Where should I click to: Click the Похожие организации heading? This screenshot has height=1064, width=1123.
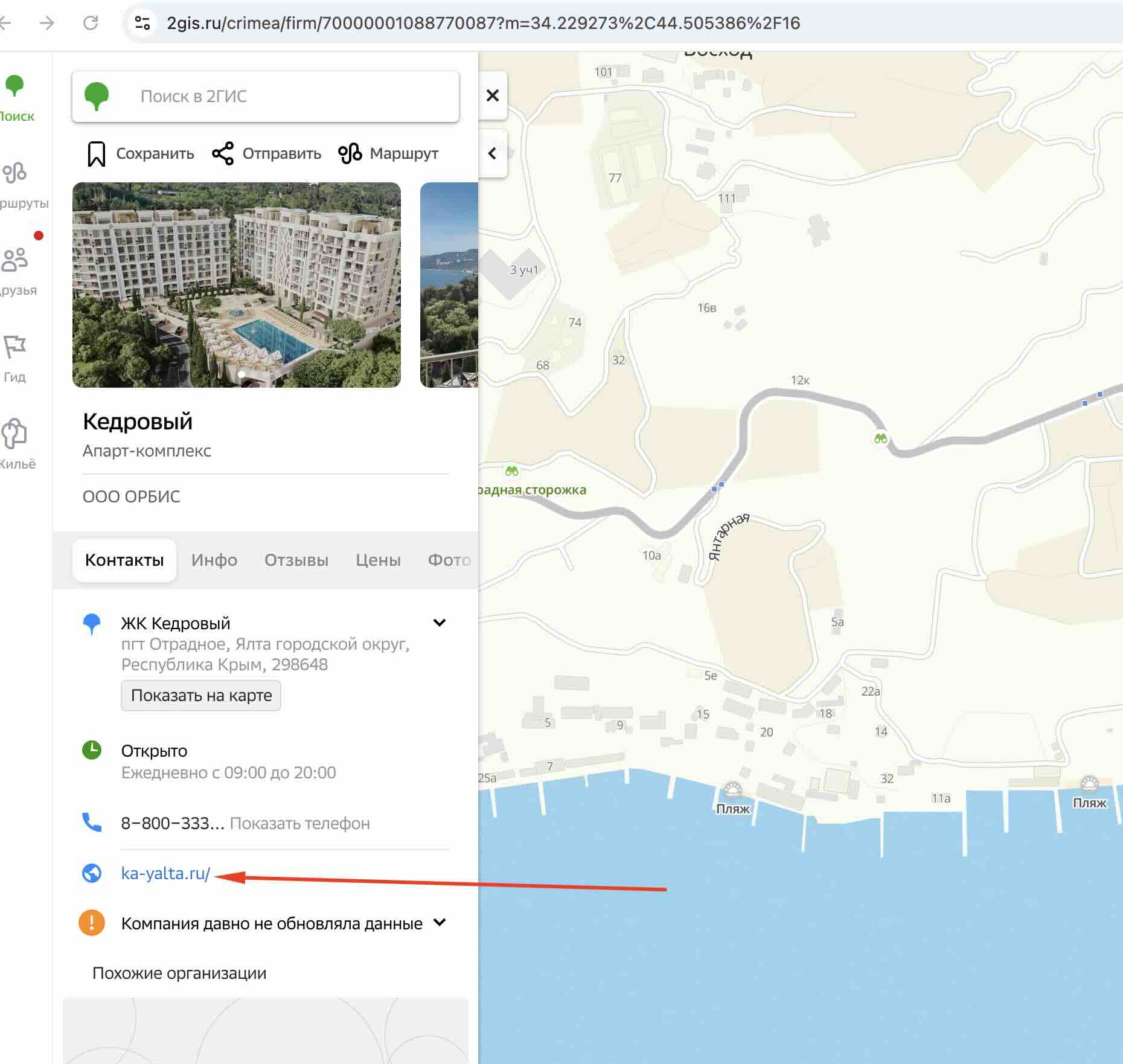[x=179, y=973]
